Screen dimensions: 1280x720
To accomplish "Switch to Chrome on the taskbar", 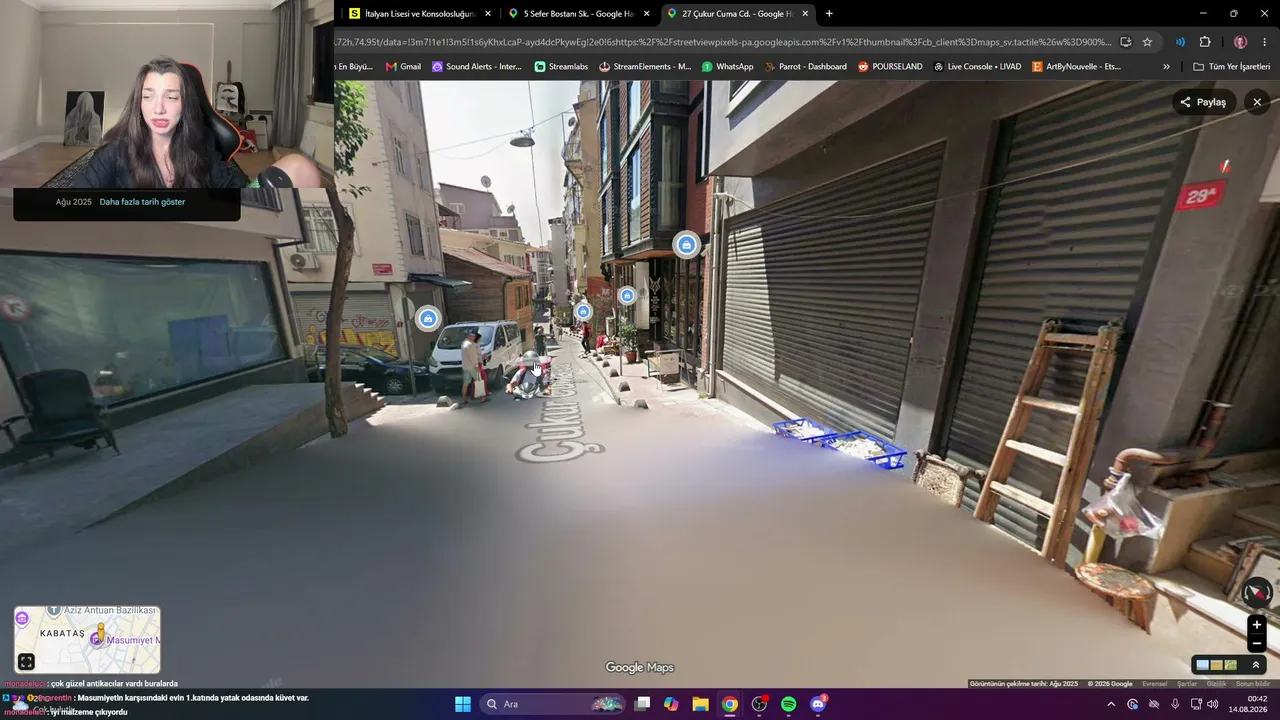I will (730, 704).
